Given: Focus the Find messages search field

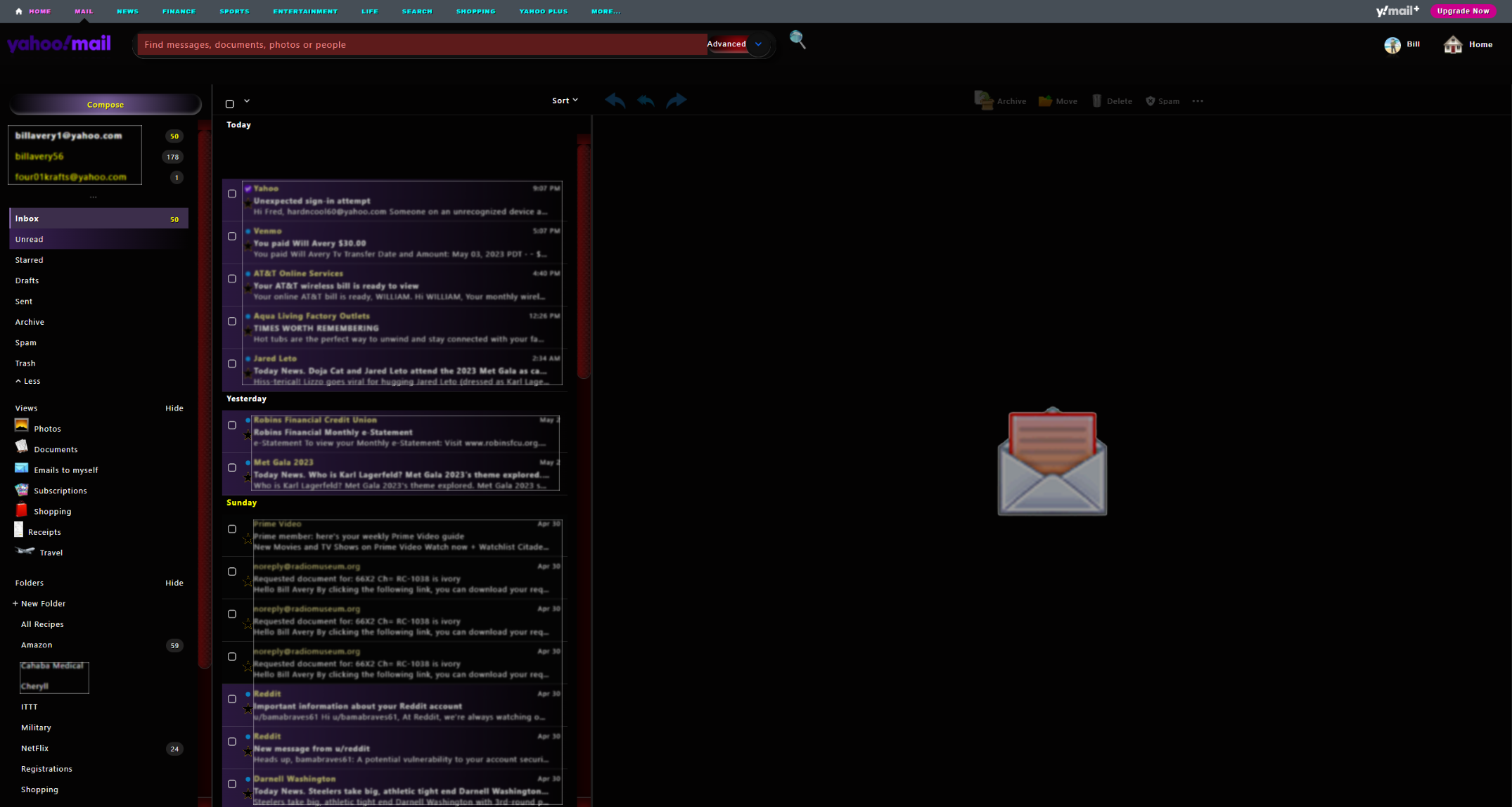Looking at the screenshot, I should pos(422,44).
